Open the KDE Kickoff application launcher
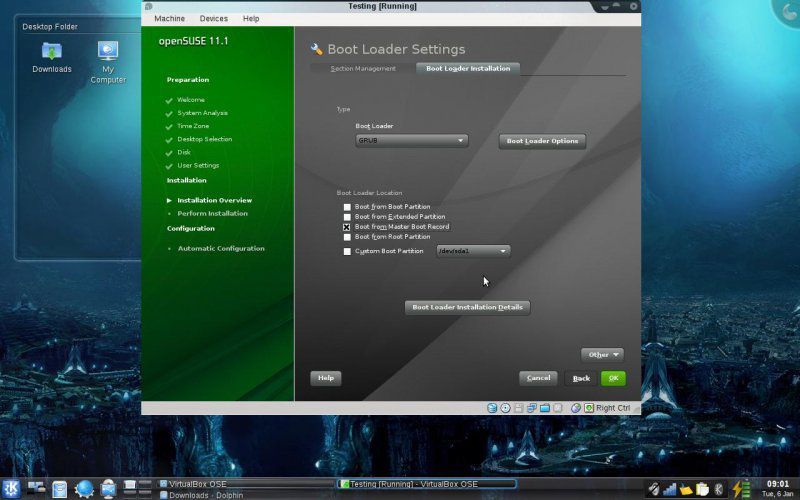Viewport: 800px width, 500px height. [11, 488]
